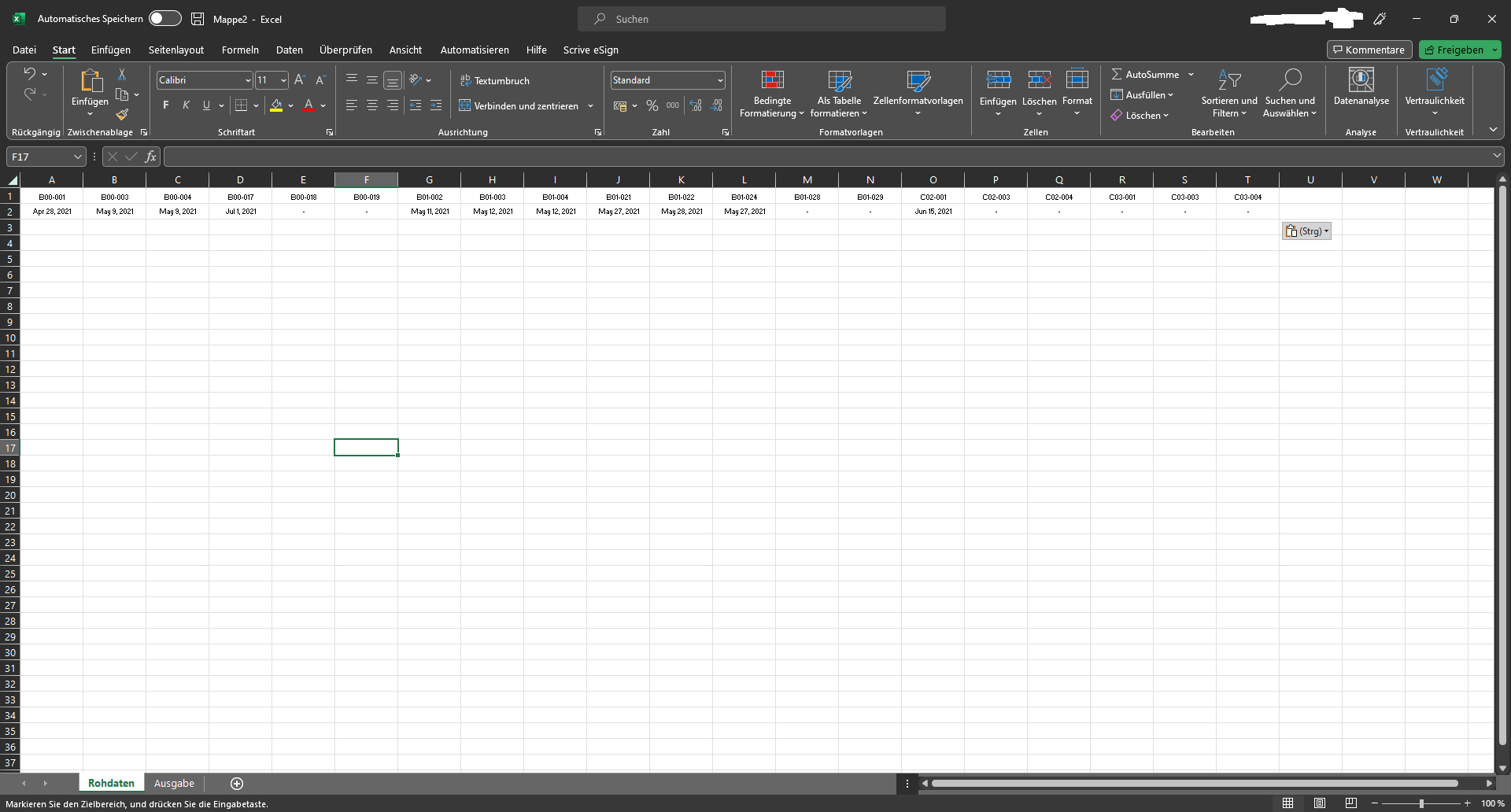
Task: Switch to page break preview in status bar
Action: [x=1351, y=803]
